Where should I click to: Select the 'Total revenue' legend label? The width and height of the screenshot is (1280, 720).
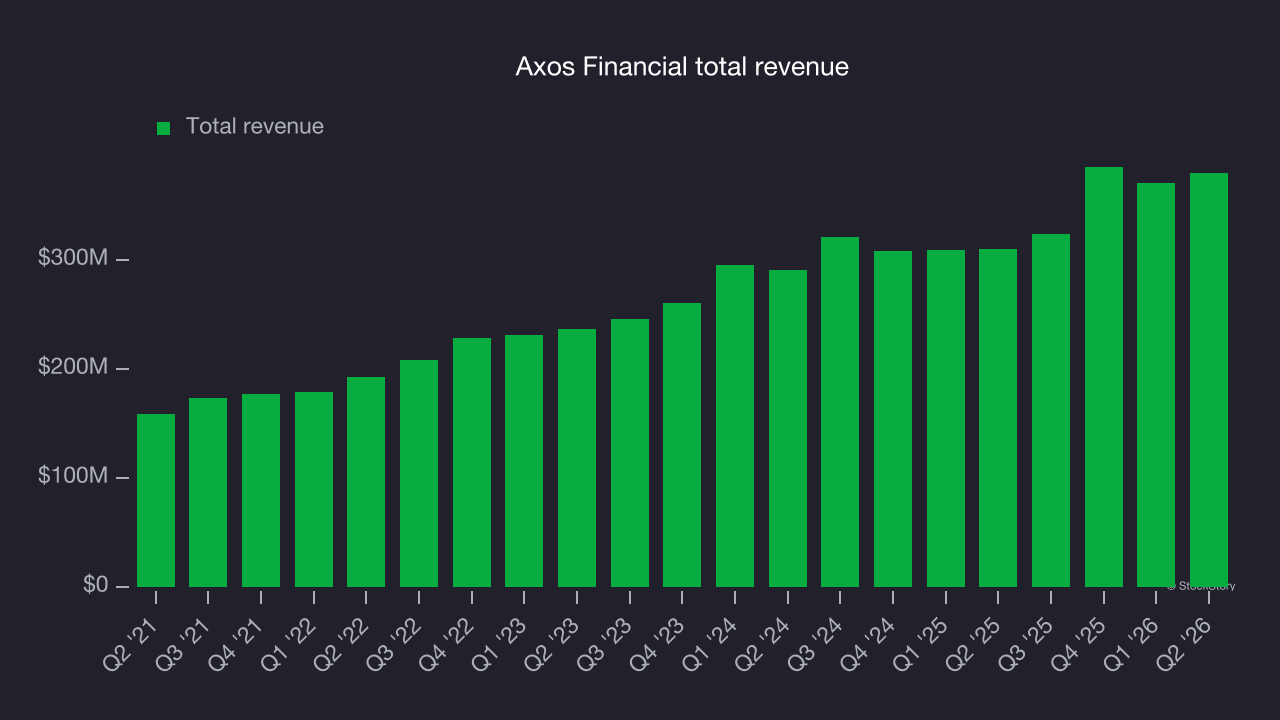255,127
